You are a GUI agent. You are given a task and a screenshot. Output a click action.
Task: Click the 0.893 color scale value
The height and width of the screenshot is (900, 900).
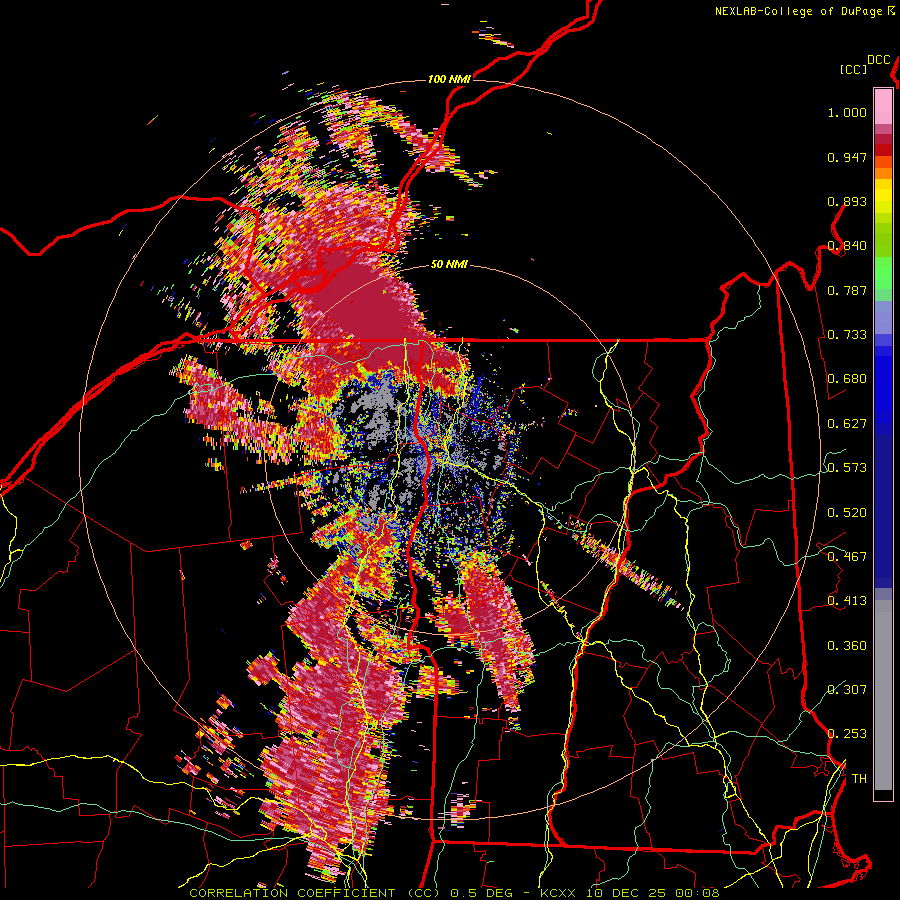pyautogui.click(x=847, y=201)
